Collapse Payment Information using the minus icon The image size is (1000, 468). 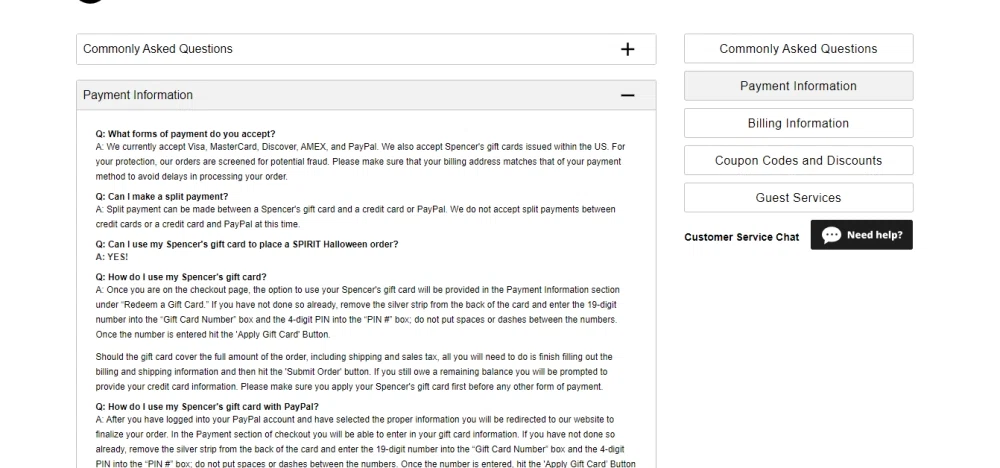click(627, 95)
